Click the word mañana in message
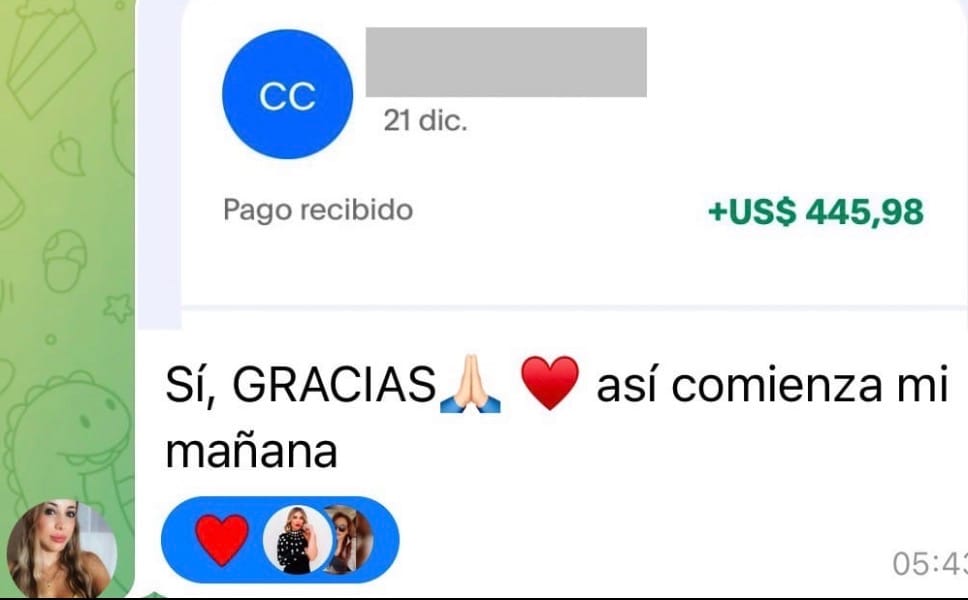968x600 pixels. click(x=251, y=451)
